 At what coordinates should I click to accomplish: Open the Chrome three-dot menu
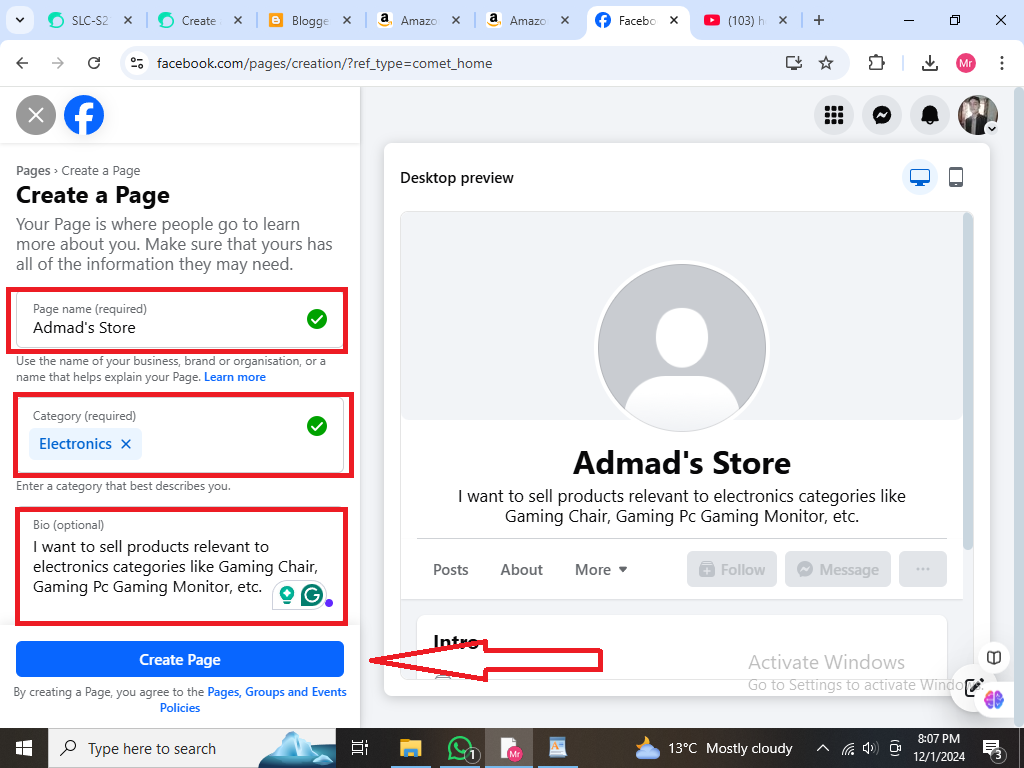click(x=1002, y=63)
